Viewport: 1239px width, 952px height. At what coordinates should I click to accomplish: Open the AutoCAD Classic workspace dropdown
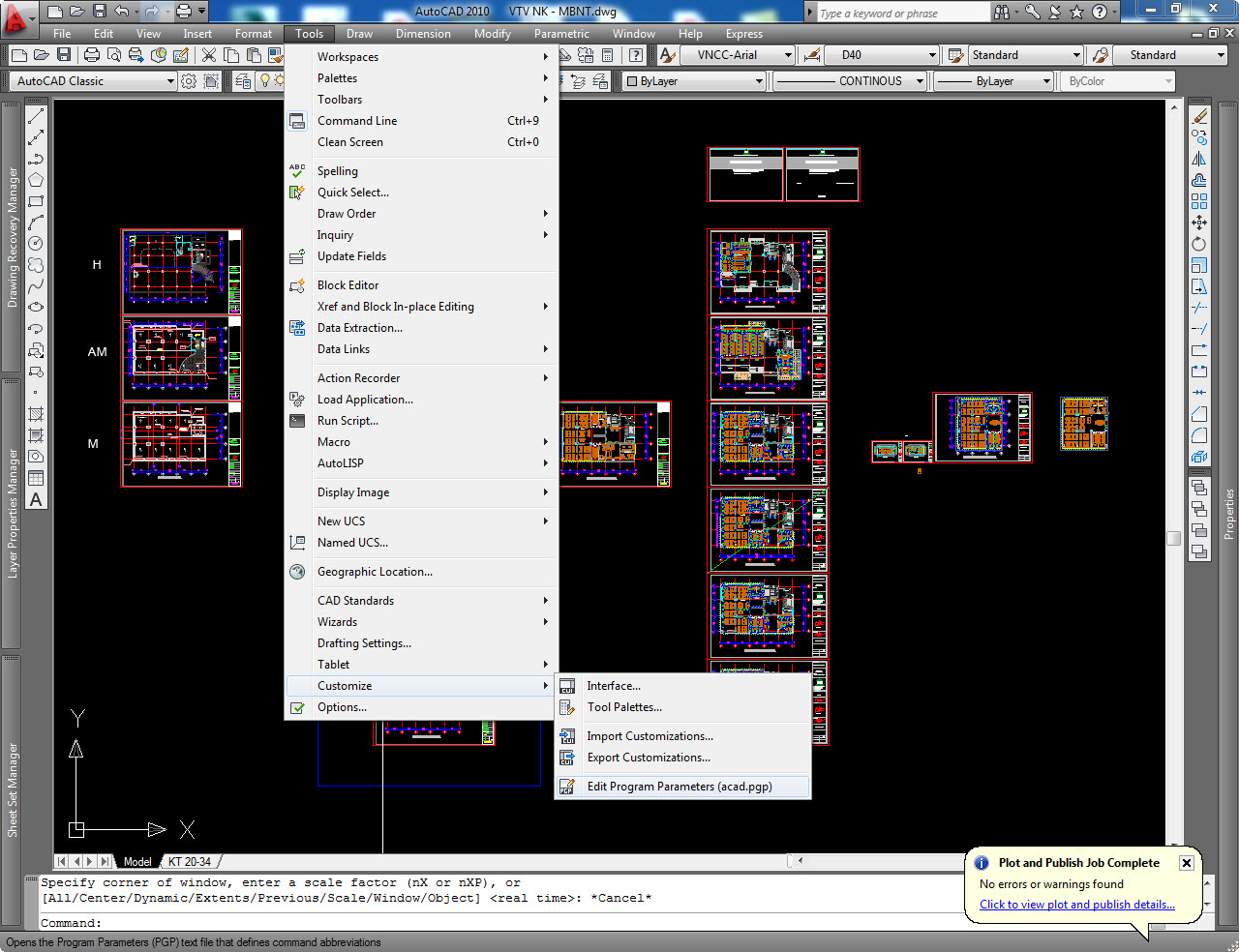tap(170, 81)
